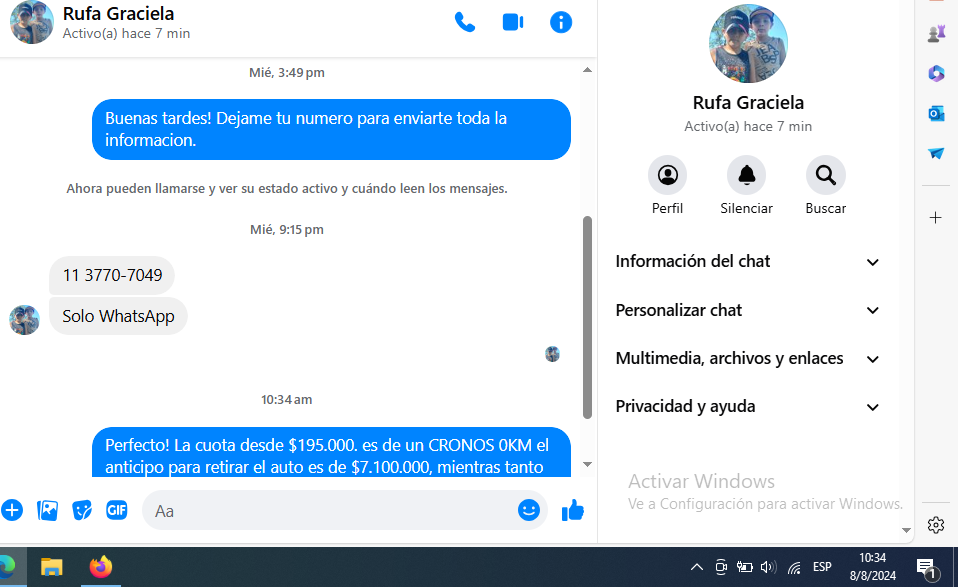Attach a photo using the image icon
958x587 pixels.
tap(47, 510)
